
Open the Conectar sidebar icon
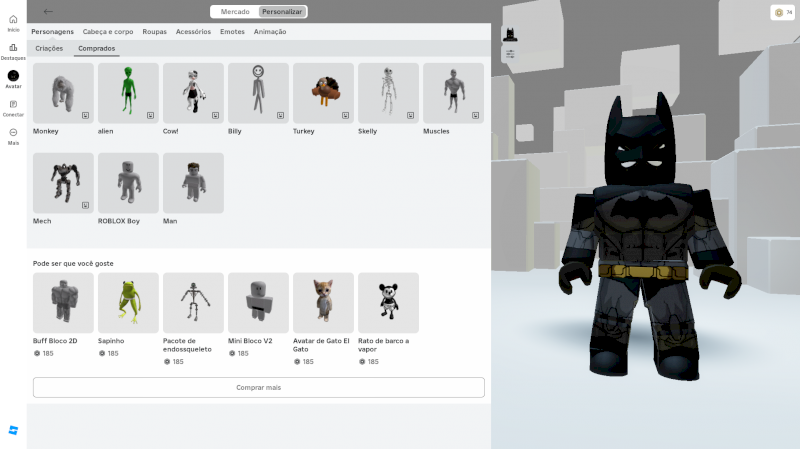point(13,106)
